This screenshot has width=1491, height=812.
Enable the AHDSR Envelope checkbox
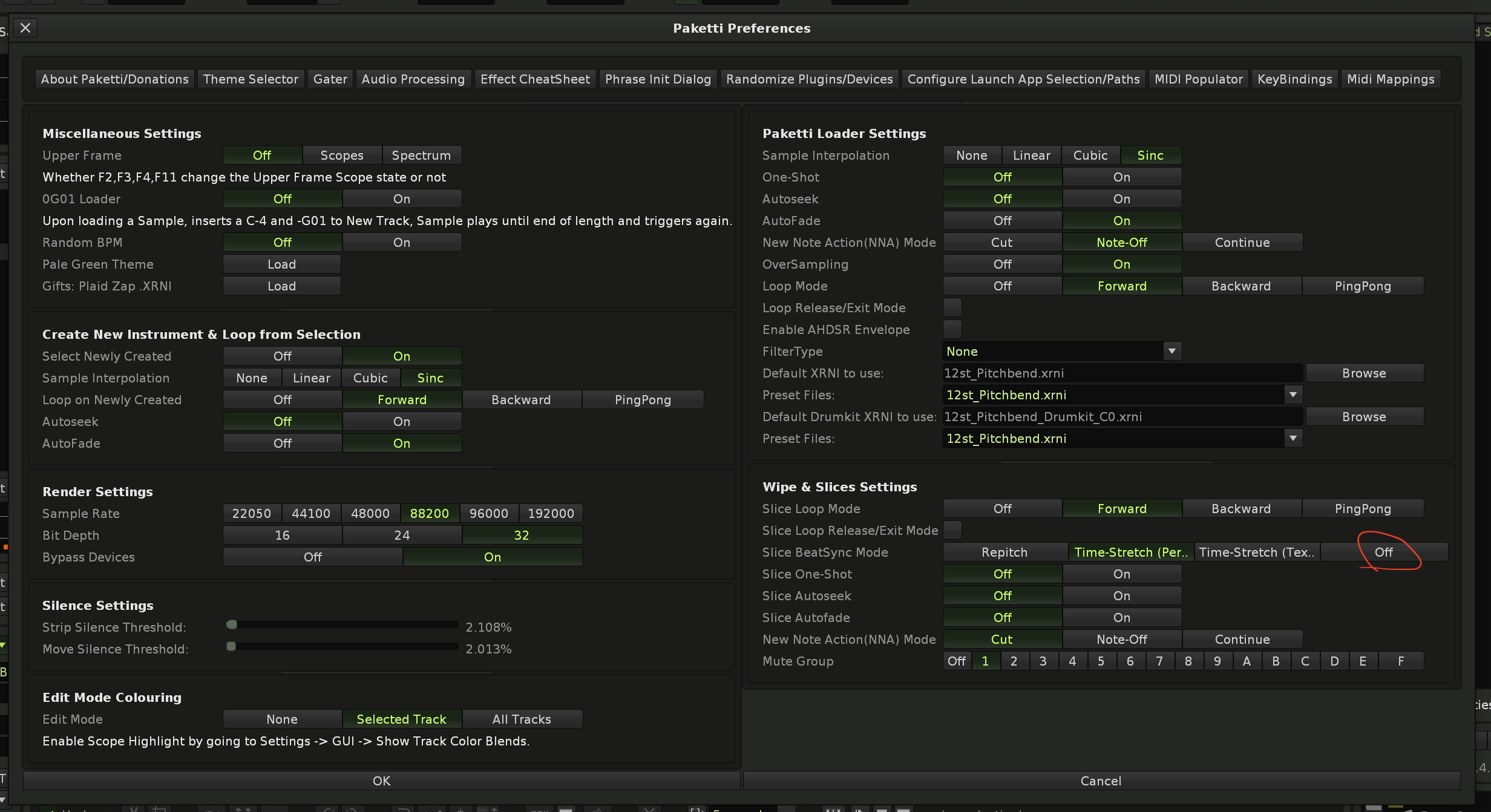(x=952, y=330)
